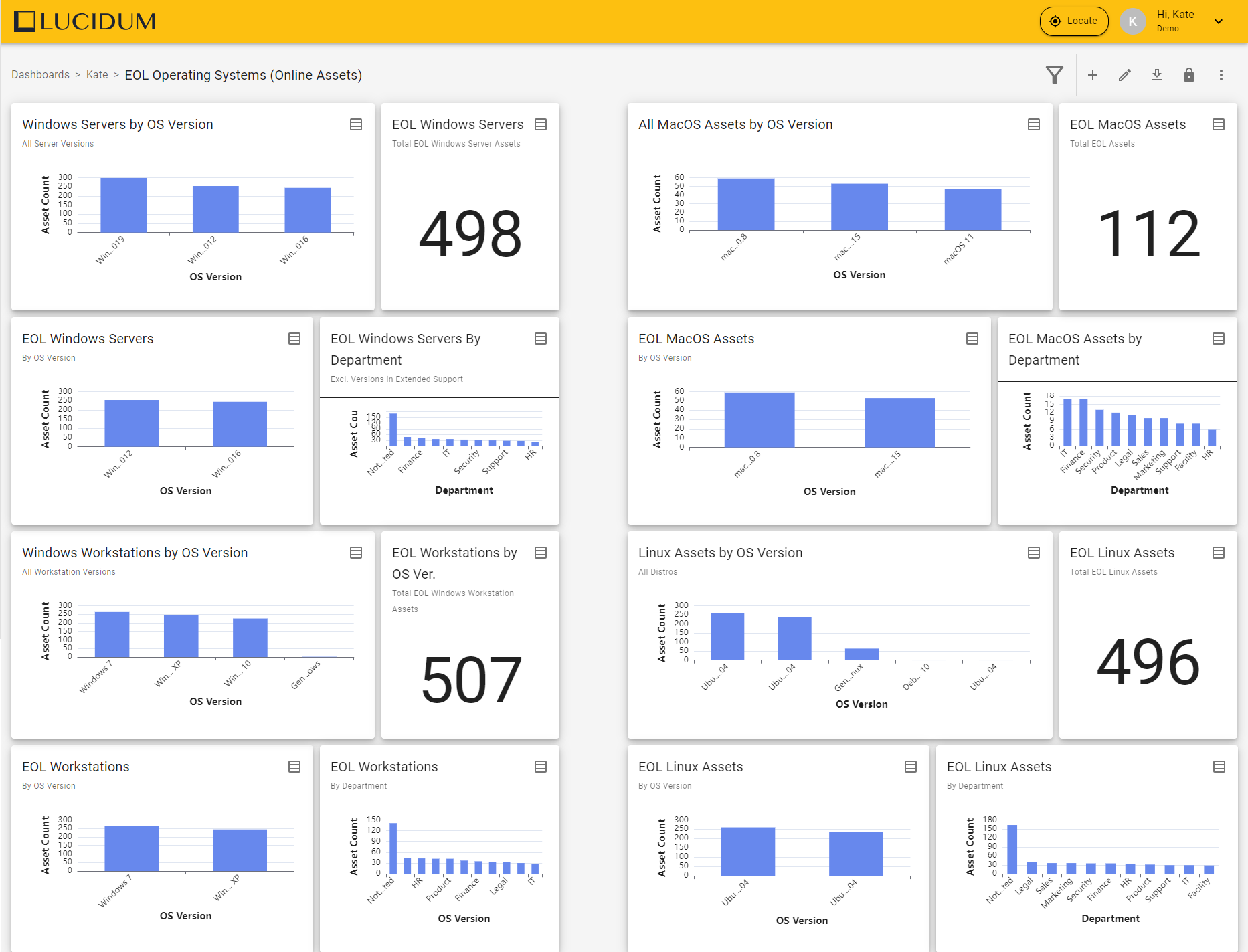Image resolution: width=1248 pixels, height=952 pixels.
Task: Open the Kate breadcrumb link
Action: click(x=97, y=75)
